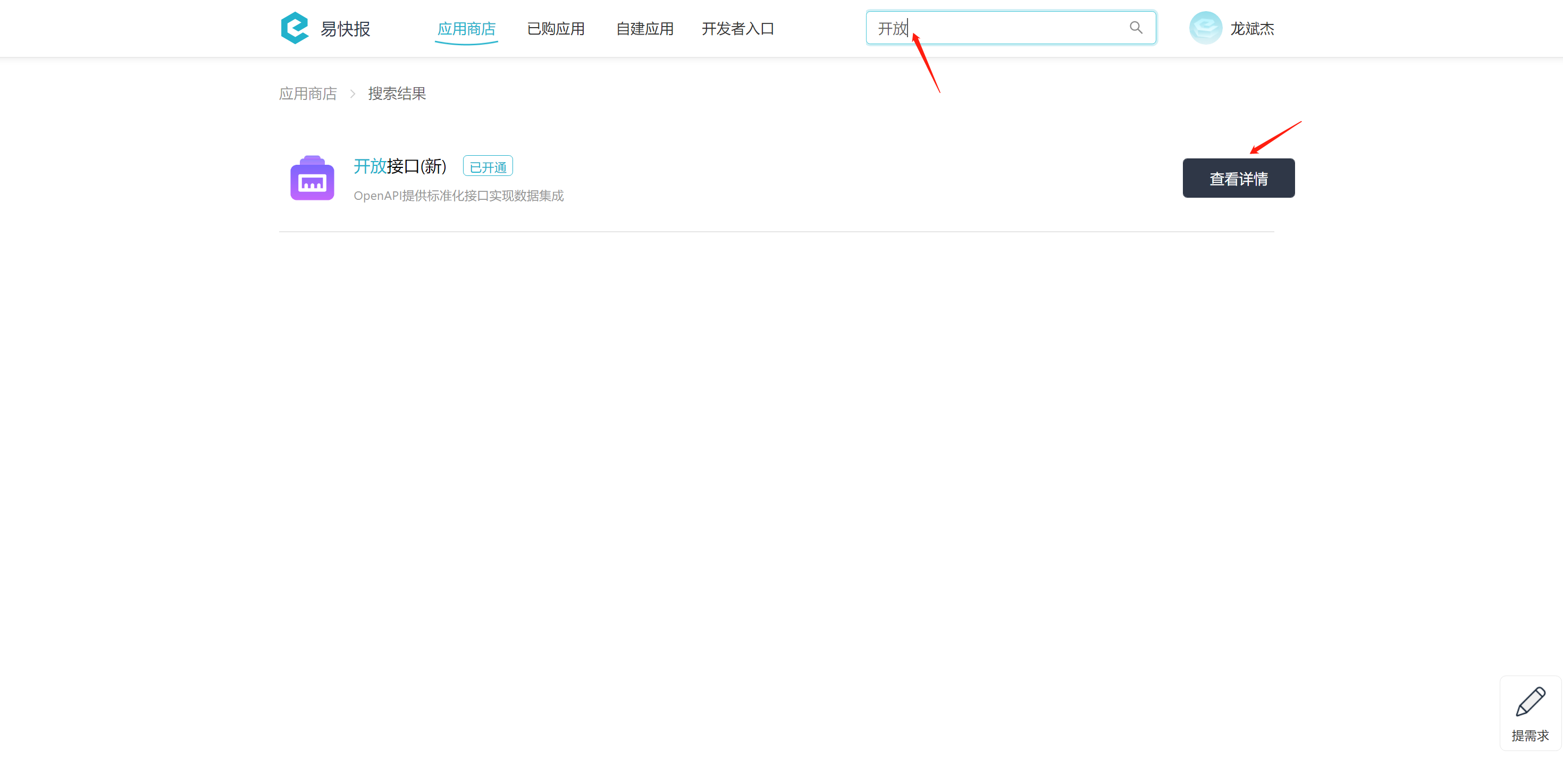Click the OpenAPI提供标准化接口实现数据集成 description

click(459, 196)
